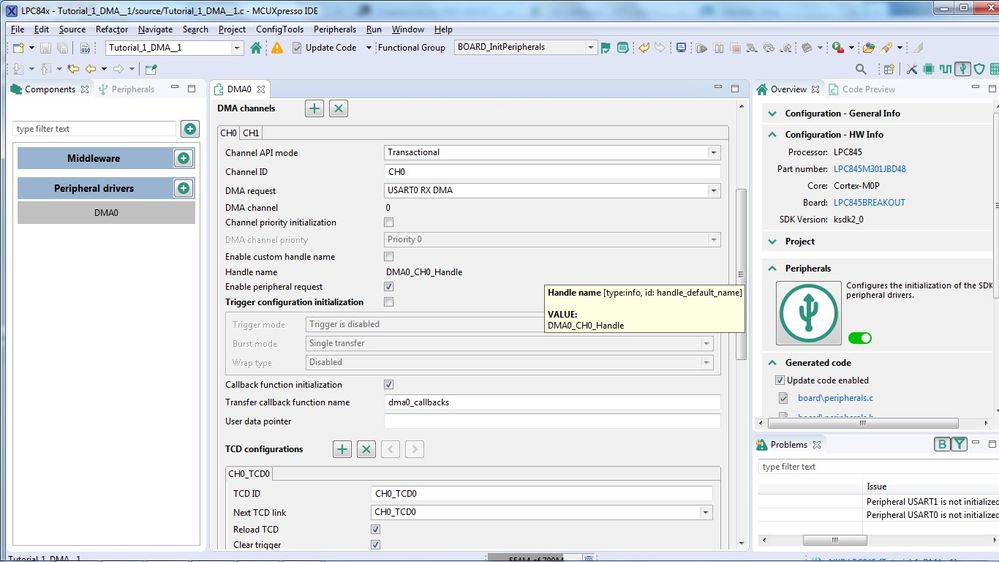This screenshot has height=562, width=999.
Task: Open the warning triangle problems icon
Action: point(277,48)
